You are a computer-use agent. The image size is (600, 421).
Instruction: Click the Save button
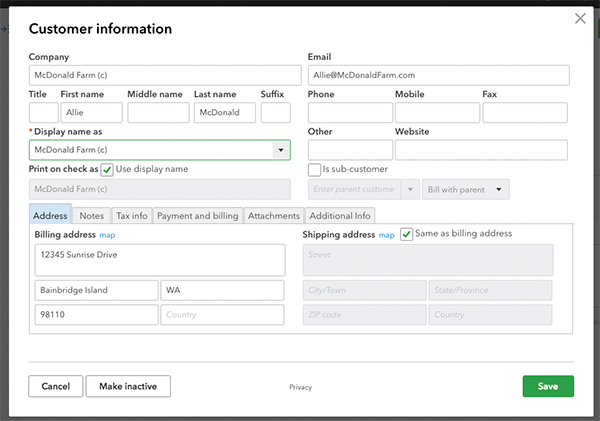click(547, 386)
